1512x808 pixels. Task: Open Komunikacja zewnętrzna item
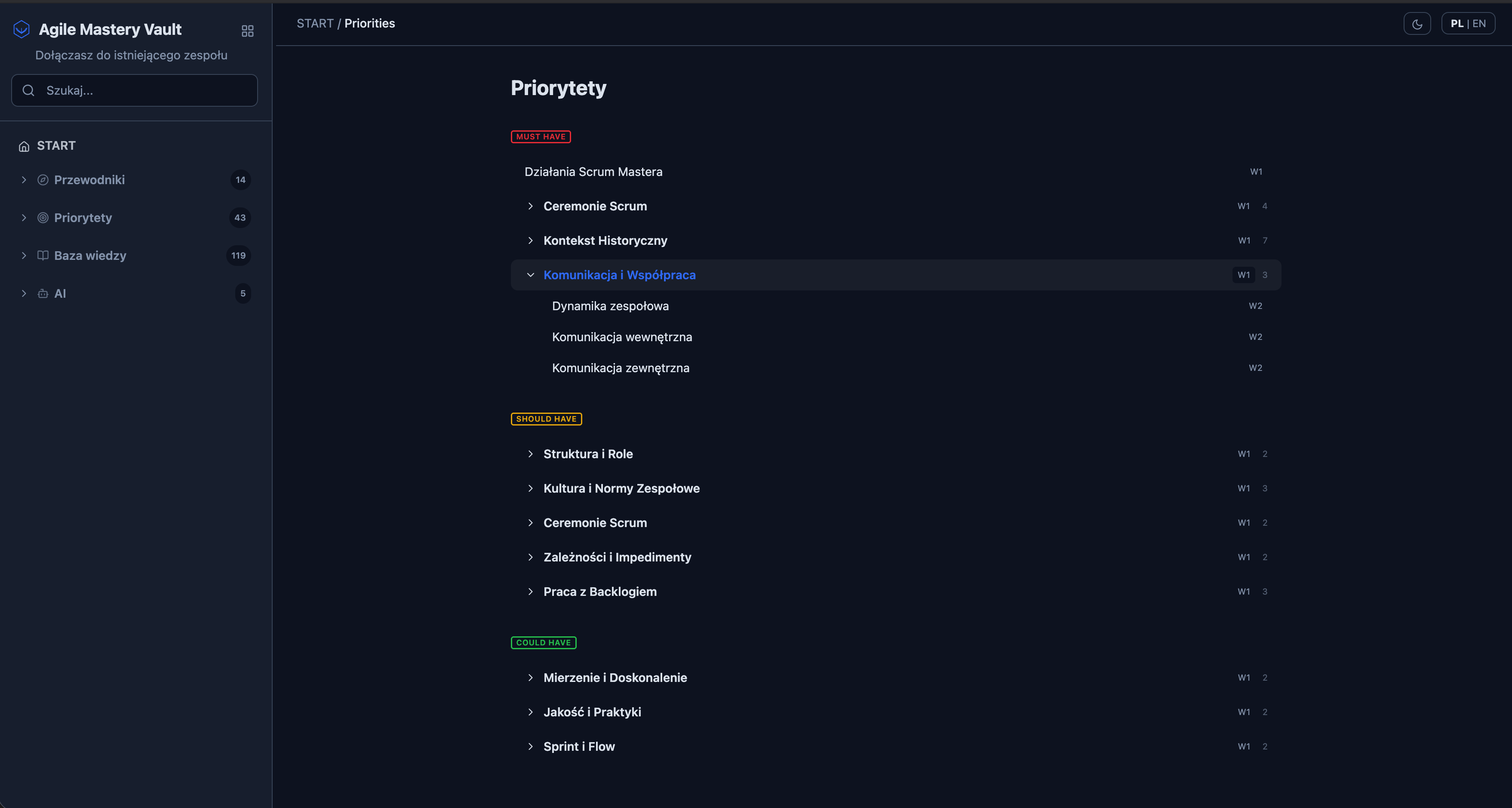point(621,368)
